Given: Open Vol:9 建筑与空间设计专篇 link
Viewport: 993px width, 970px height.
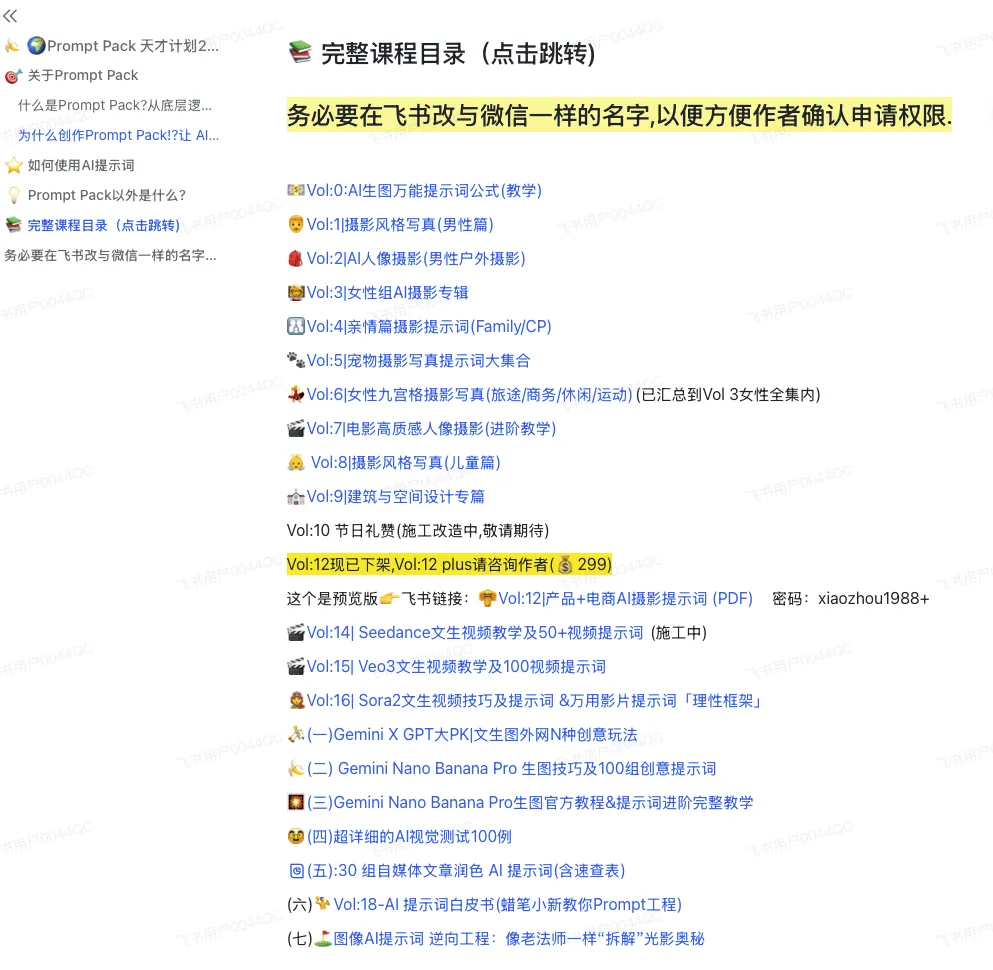Looking at the screenshot, I should tap(395, 497).
